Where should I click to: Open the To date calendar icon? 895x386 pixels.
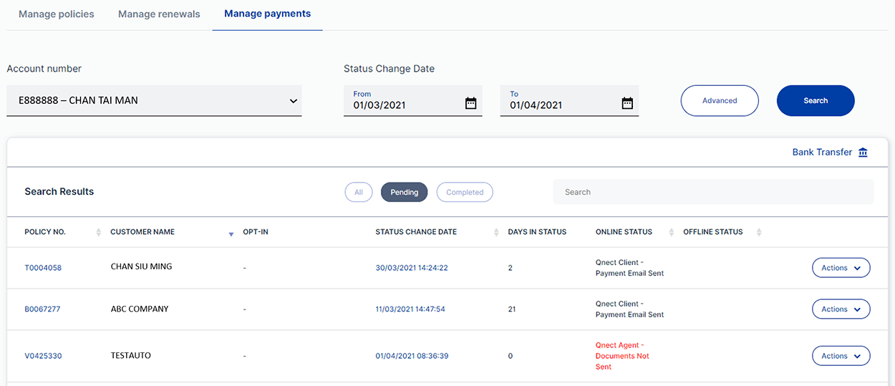pyautogui.click(x=627, y=103)
